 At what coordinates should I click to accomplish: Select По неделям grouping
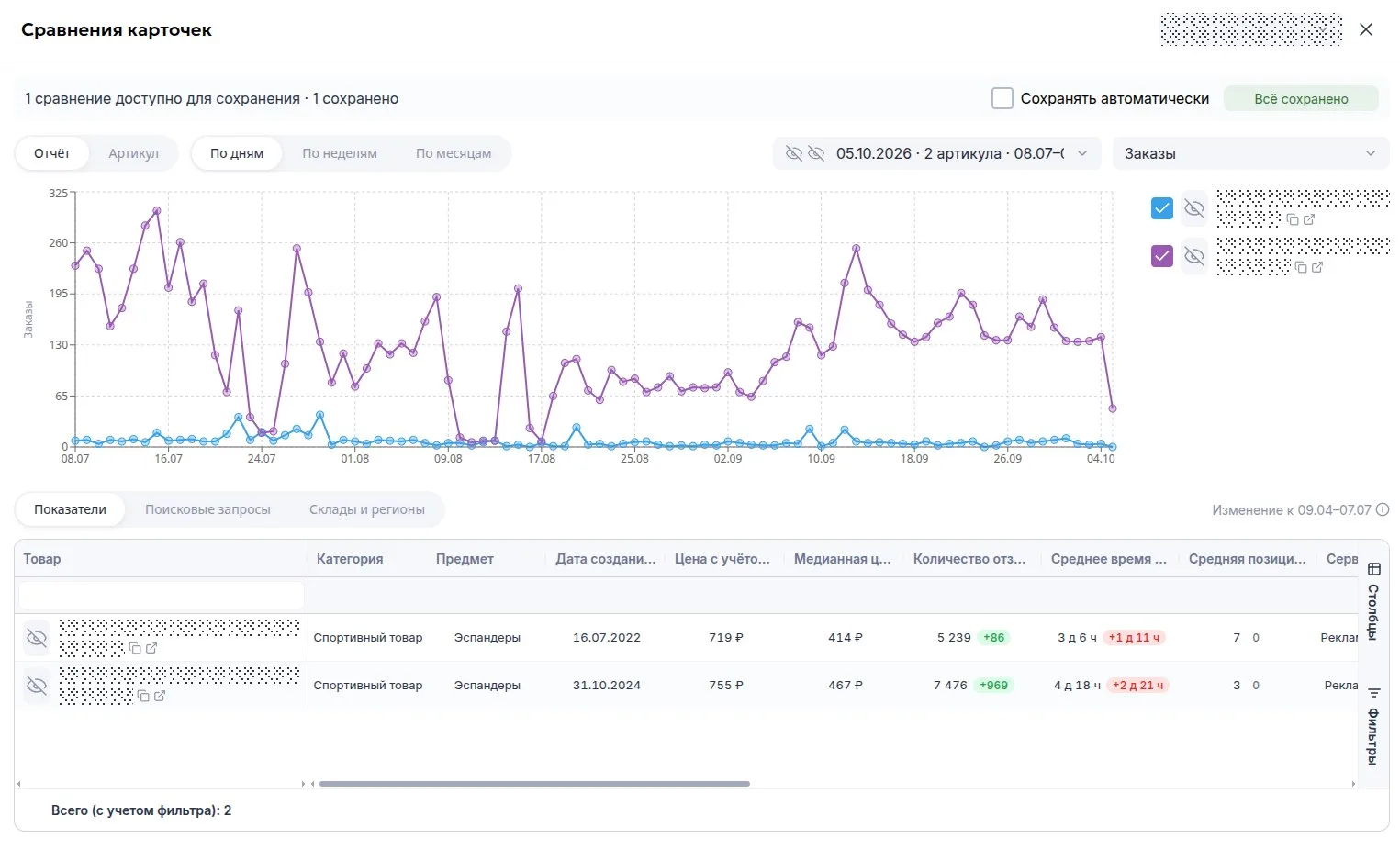click(x=340, y=153)
